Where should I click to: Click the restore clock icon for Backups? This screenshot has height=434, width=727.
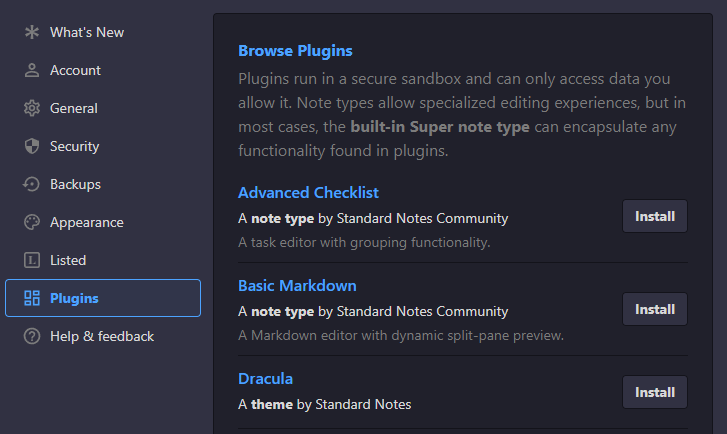(32, 184)
